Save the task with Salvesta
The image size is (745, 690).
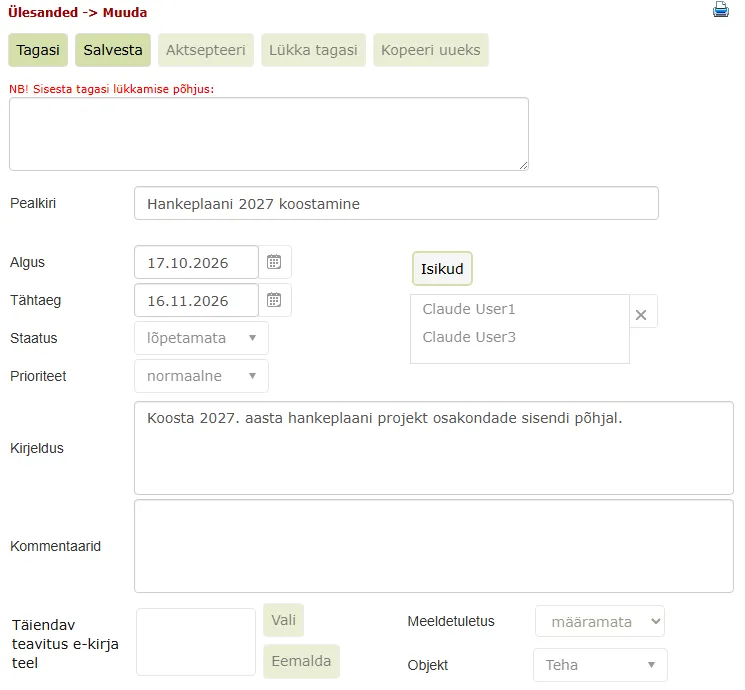pos(113,50)
